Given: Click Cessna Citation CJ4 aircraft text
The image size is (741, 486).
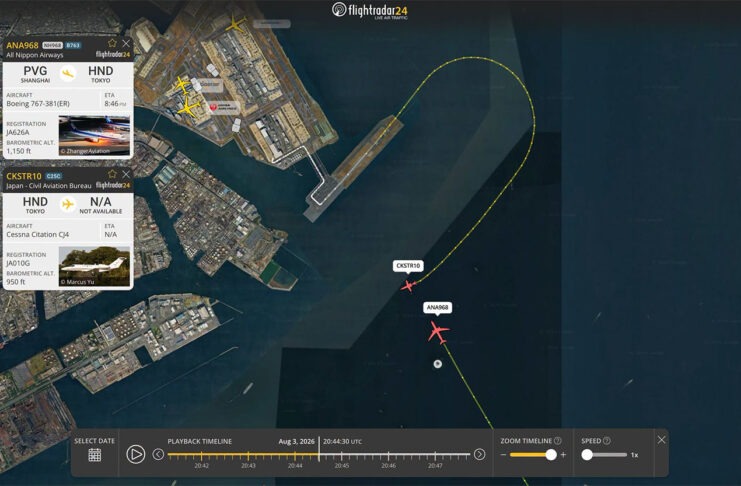Looking at the screenshot, I should pos(37,234).
